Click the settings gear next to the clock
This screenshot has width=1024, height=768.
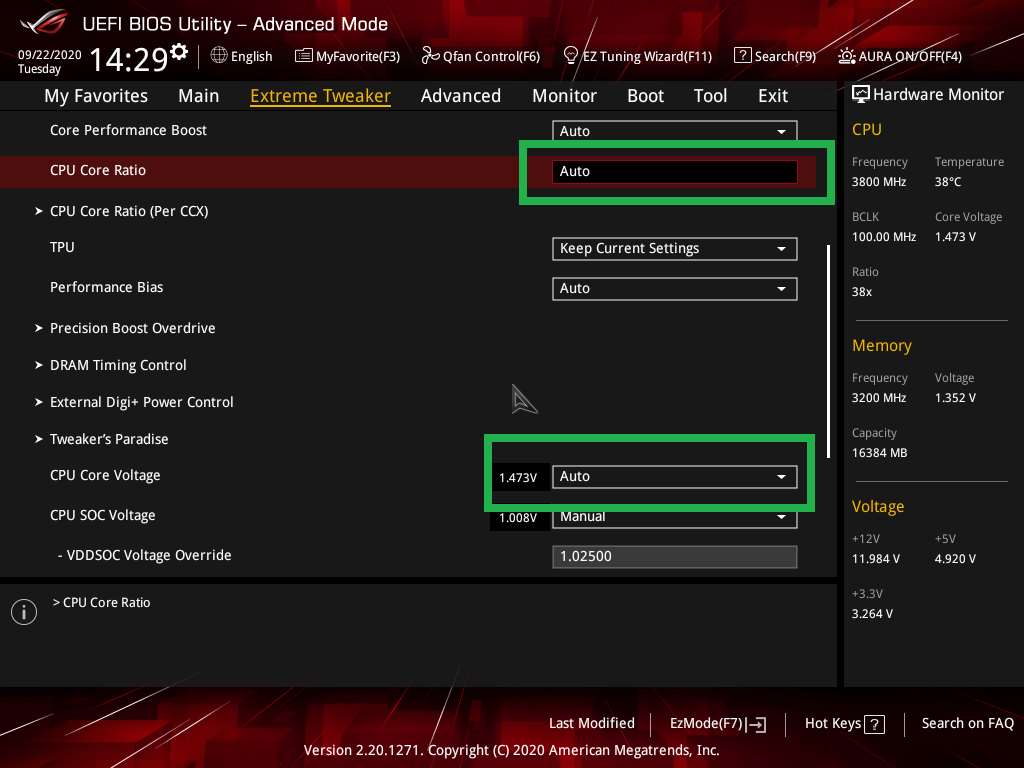(179, 52)
